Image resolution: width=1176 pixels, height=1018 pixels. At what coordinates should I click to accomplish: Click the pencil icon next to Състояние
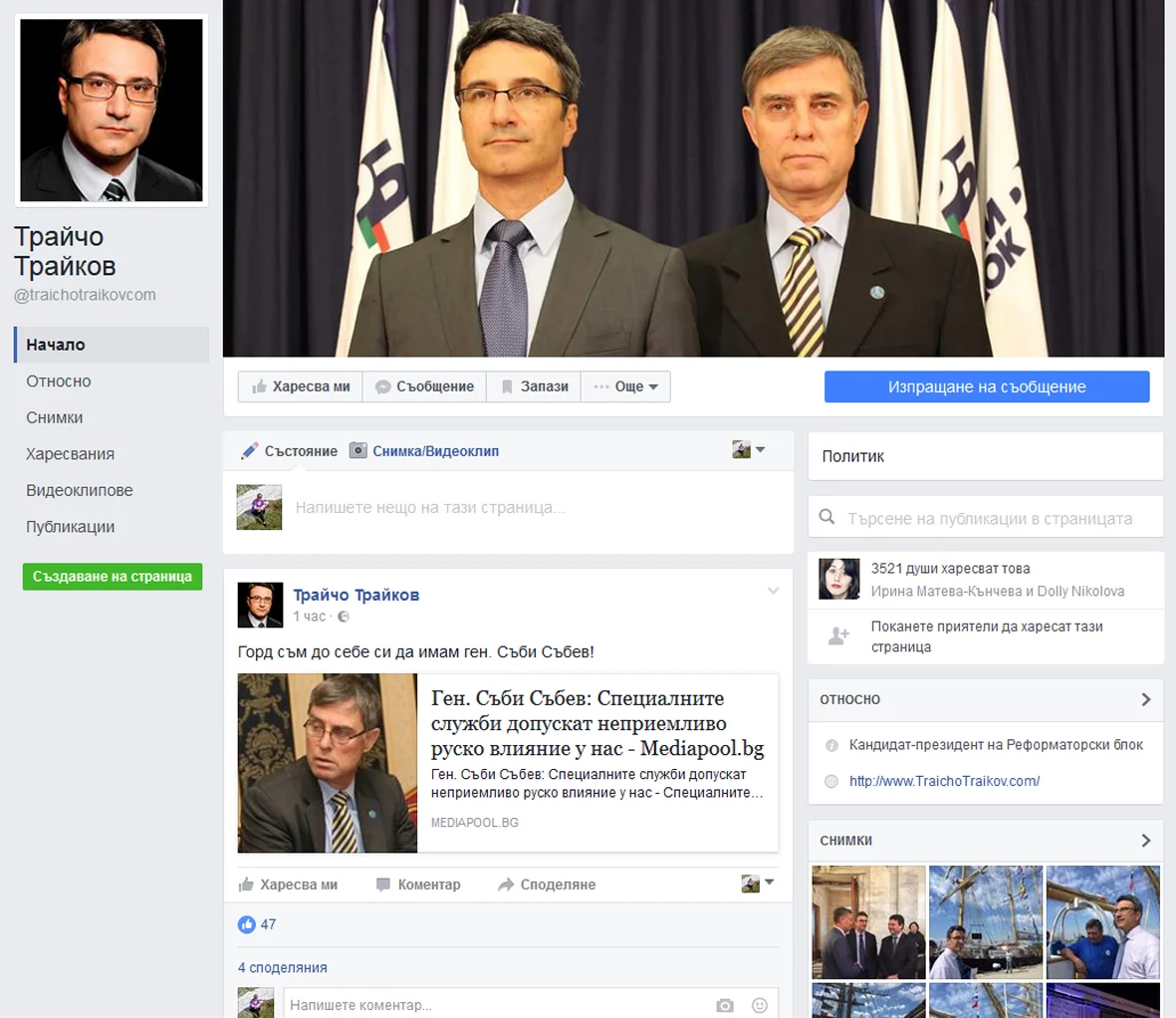click(249, 451)
